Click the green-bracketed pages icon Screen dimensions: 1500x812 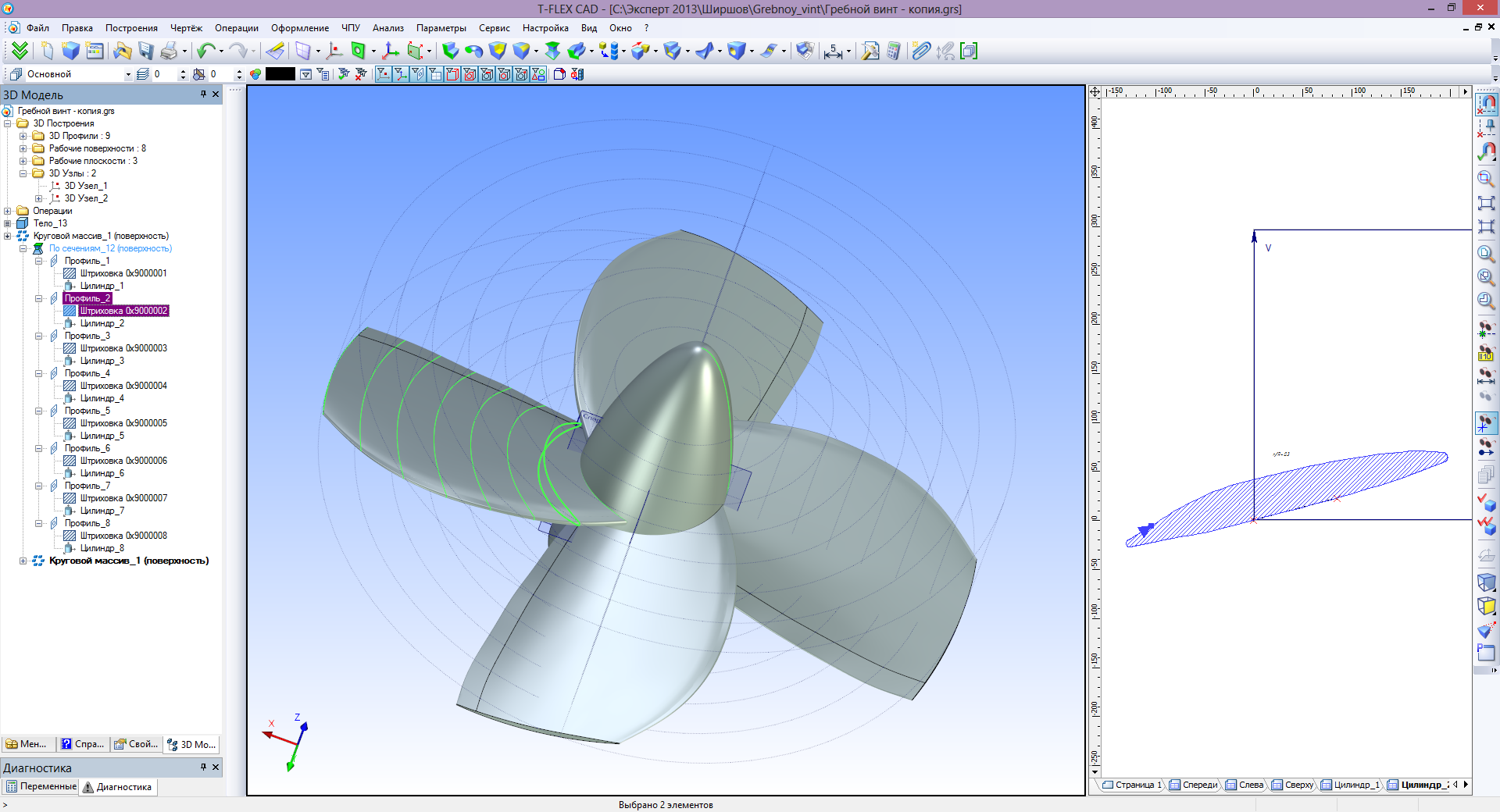tap(969, 51)
